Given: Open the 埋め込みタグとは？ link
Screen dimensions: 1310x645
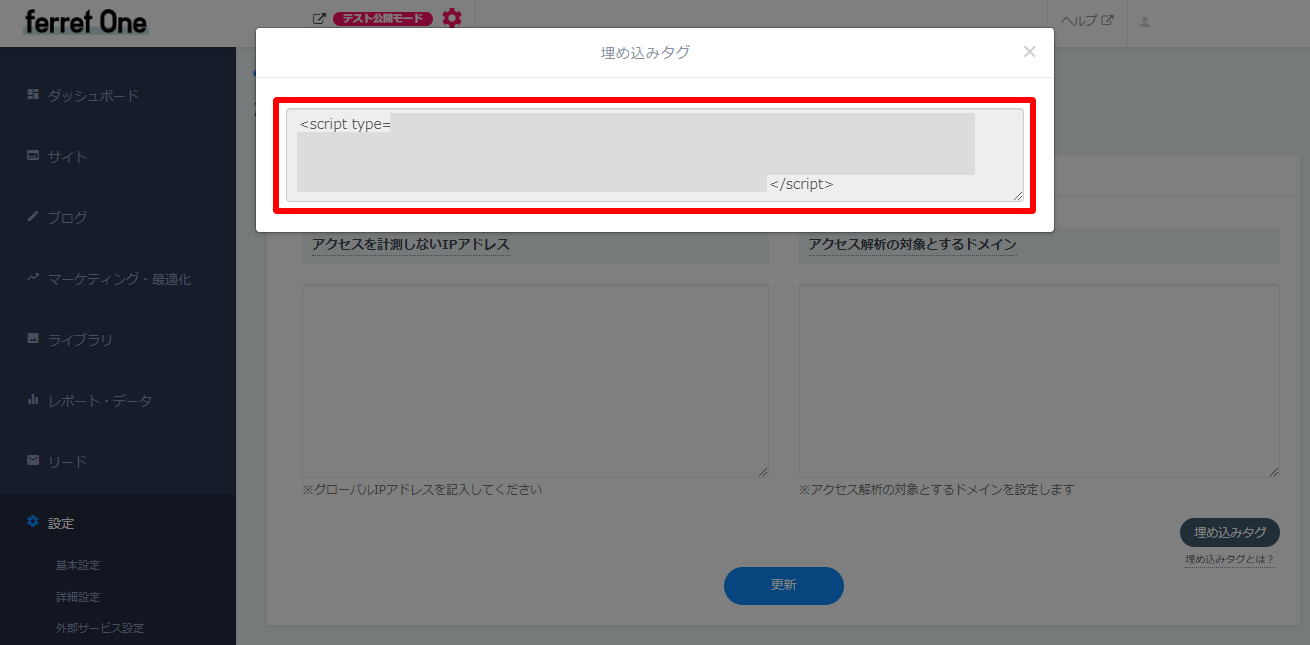Looking at the screenshot, I should [x=1229, y=560].
